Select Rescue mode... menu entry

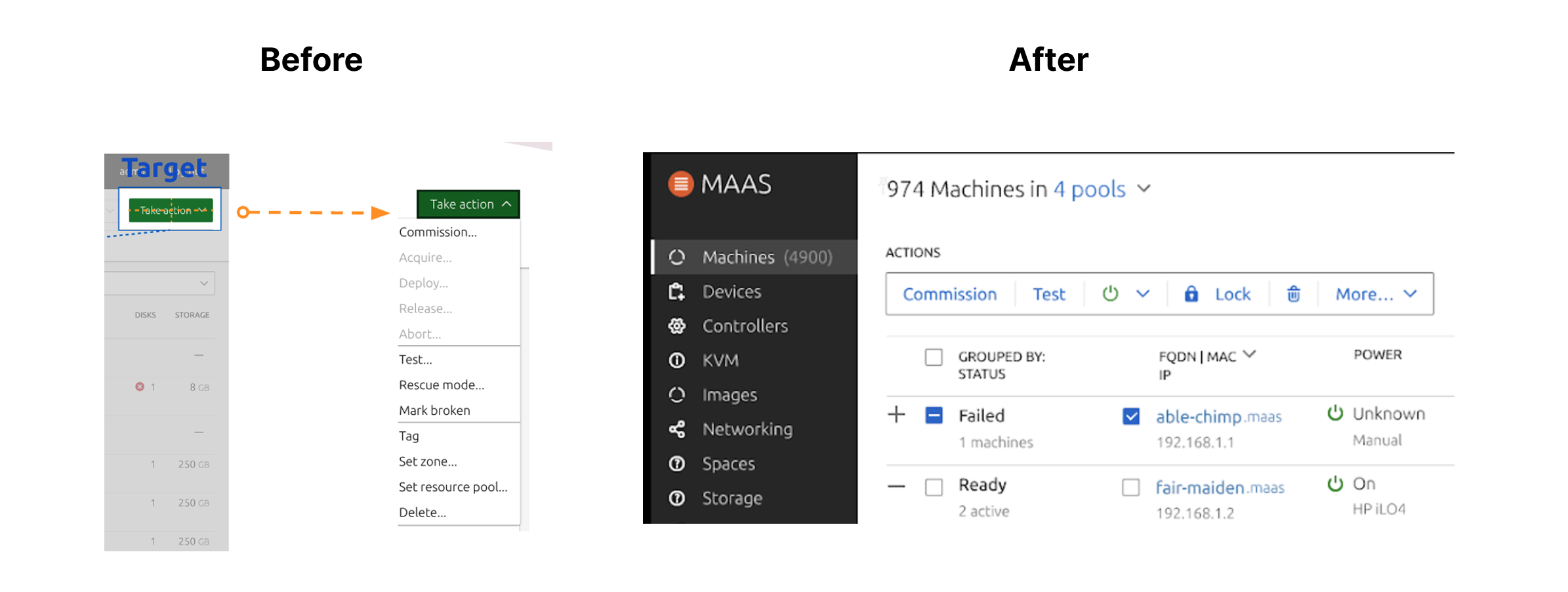pos(442,385)
